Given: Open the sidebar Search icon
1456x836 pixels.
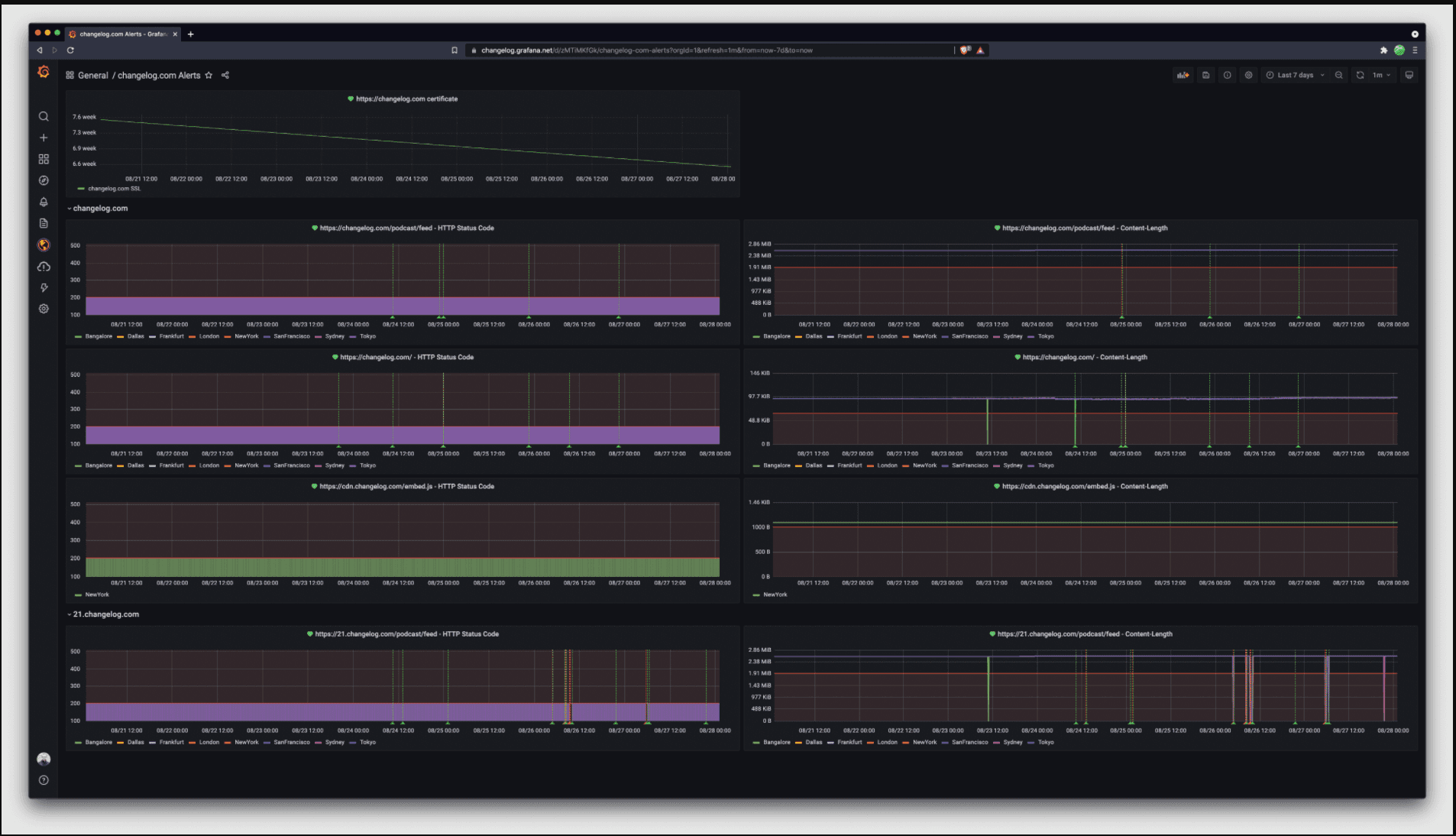Looking at the screenshot, I should point(44,117).
